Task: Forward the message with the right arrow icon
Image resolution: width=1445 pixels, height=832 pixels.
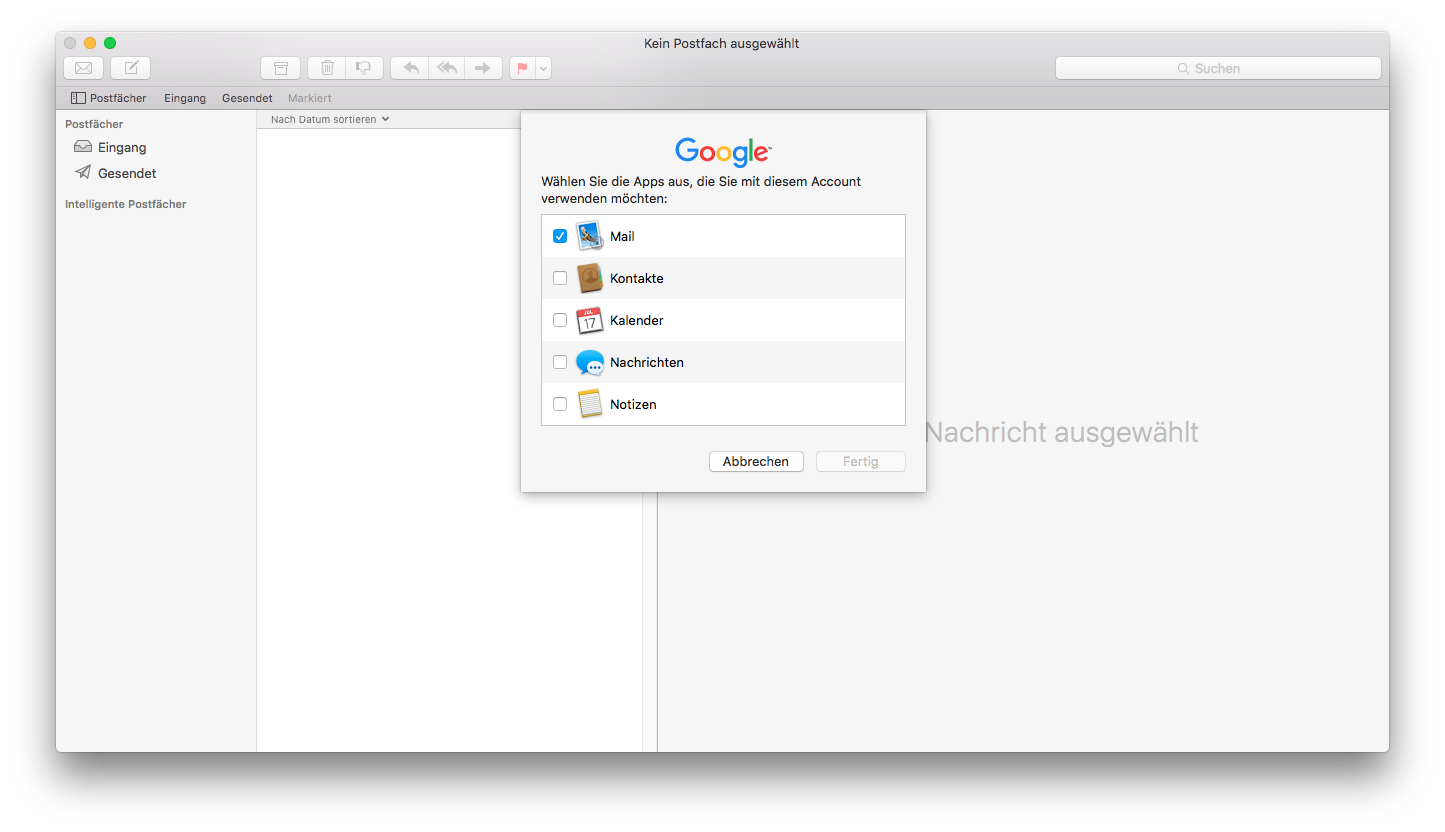Action: [483, 68]
